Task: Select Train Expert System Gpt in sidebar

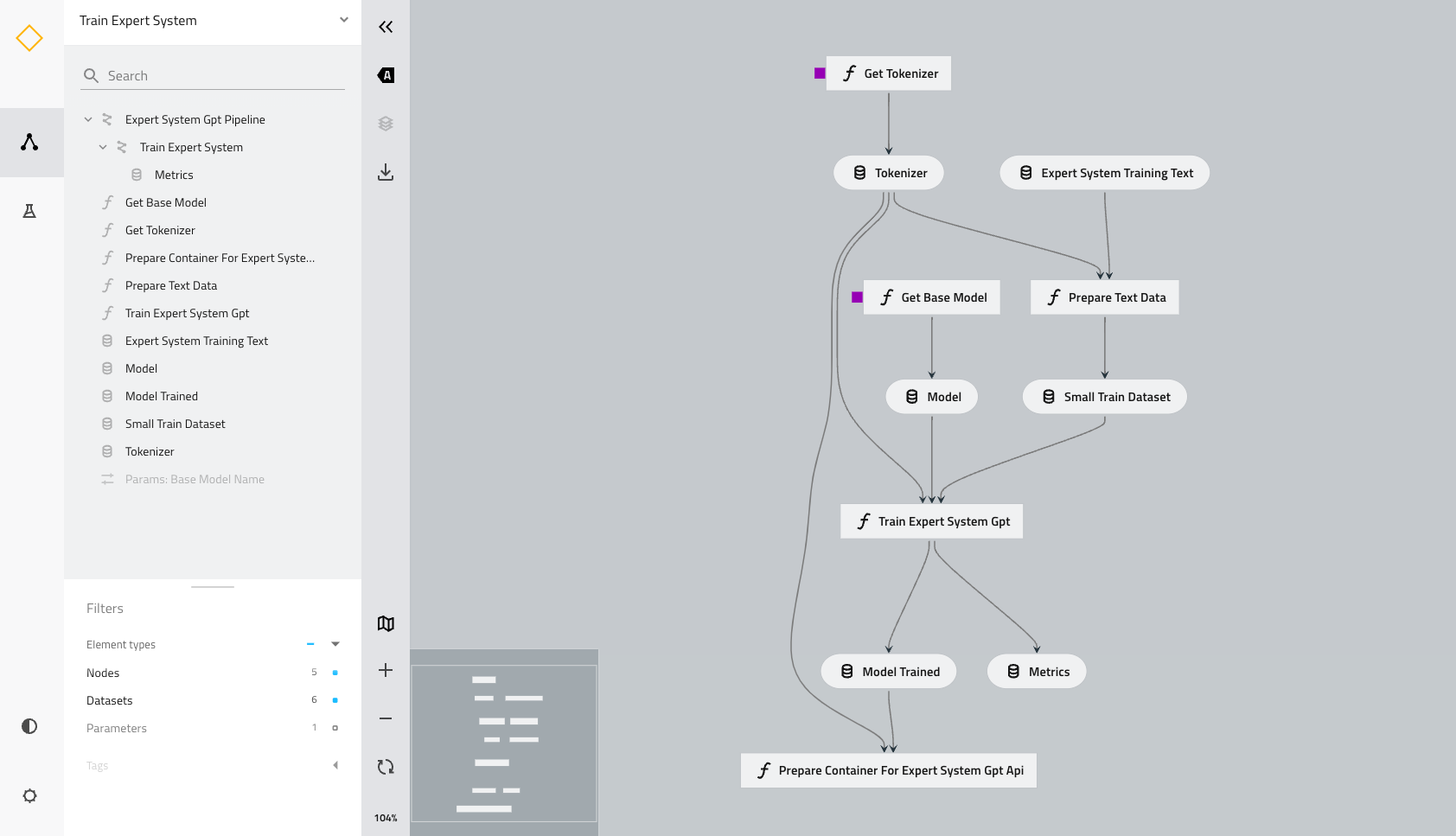Action: [187, 313]
